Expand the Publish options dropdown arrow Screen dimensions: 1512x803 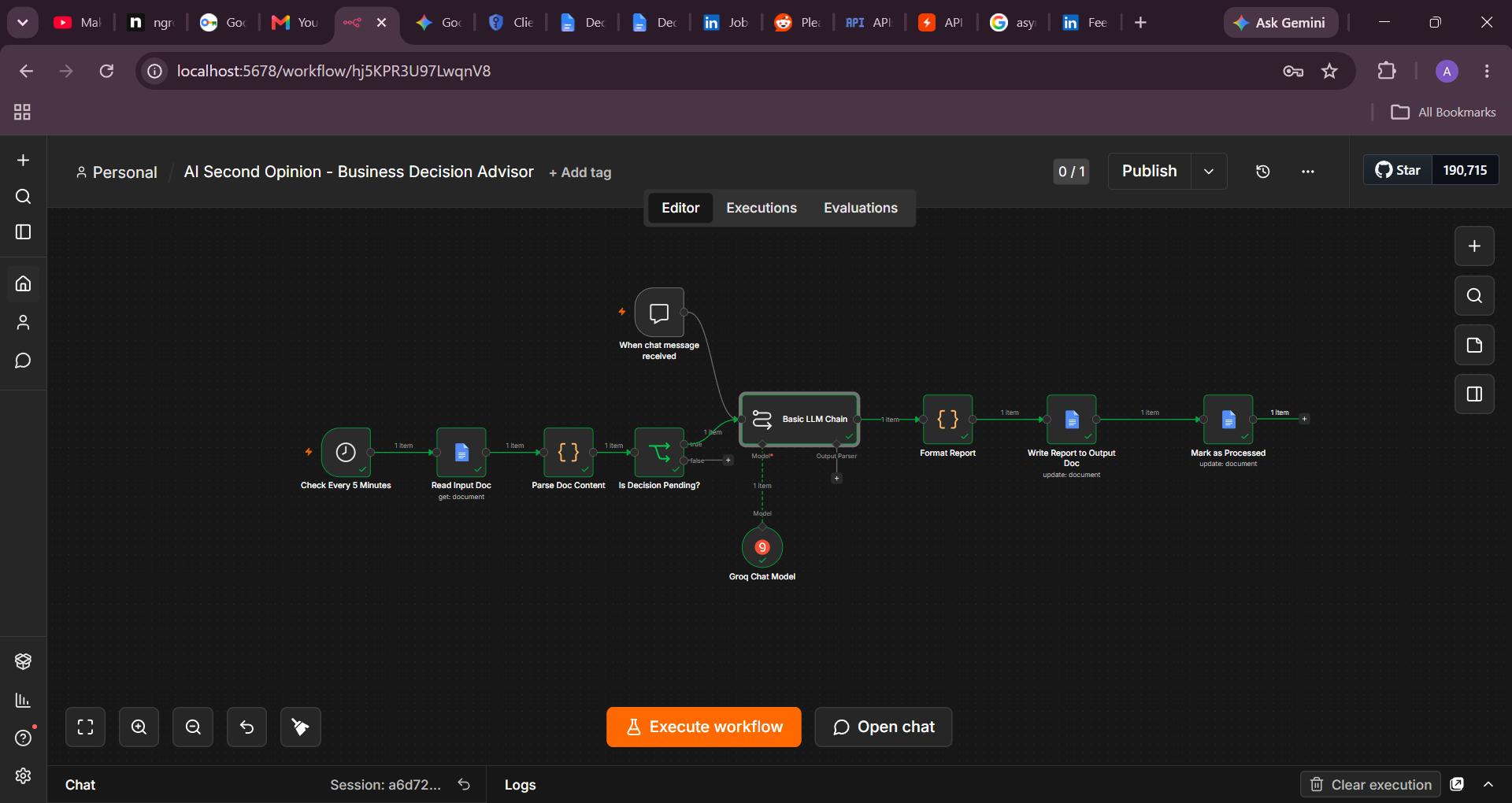[1209, 172]
